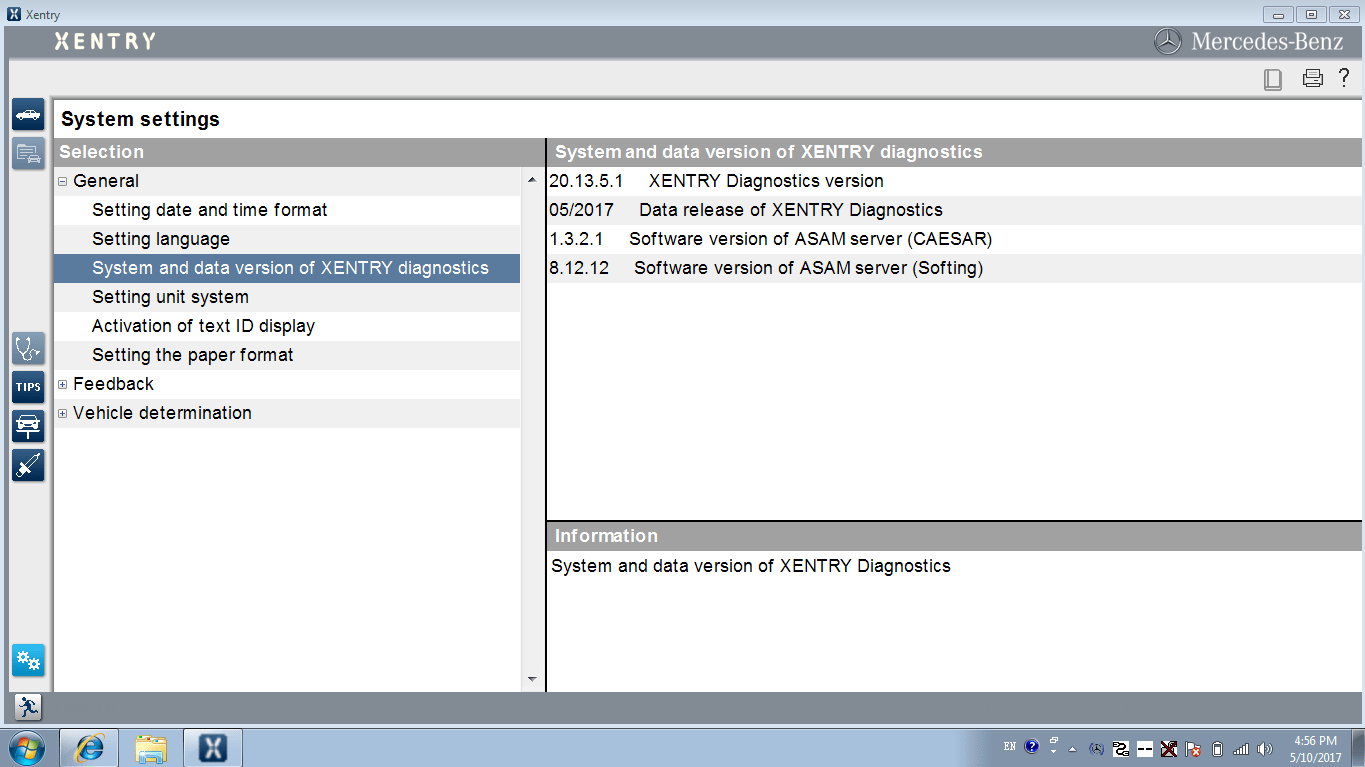Image resolution: width=1365 pixels, height=767 pixels.
Task: Click the Mercedes-Benz logo
Action: click(1249, 42)
